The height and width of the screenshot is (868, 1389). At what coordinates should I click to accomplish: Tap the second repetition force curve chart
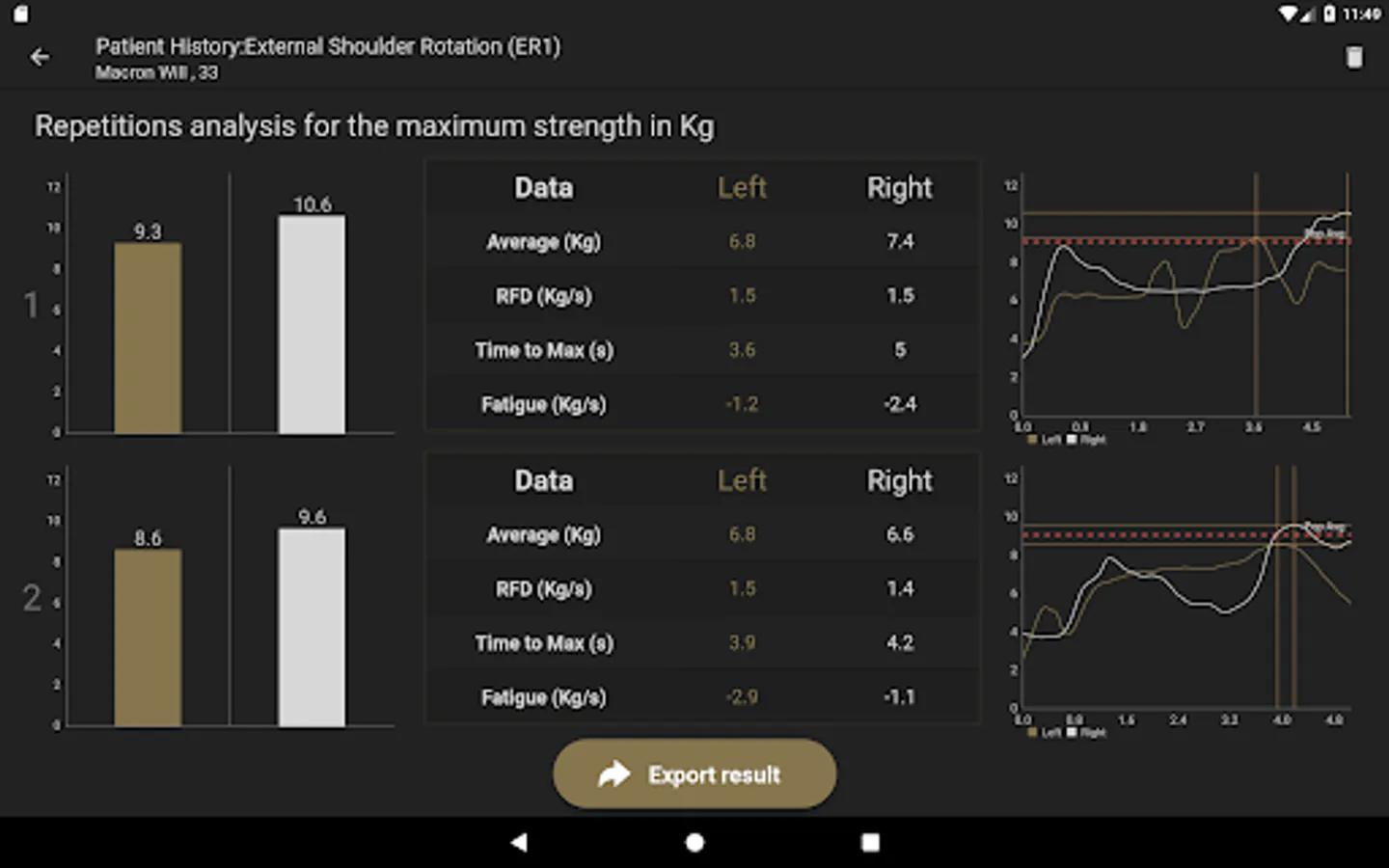tap(1185, 593)
